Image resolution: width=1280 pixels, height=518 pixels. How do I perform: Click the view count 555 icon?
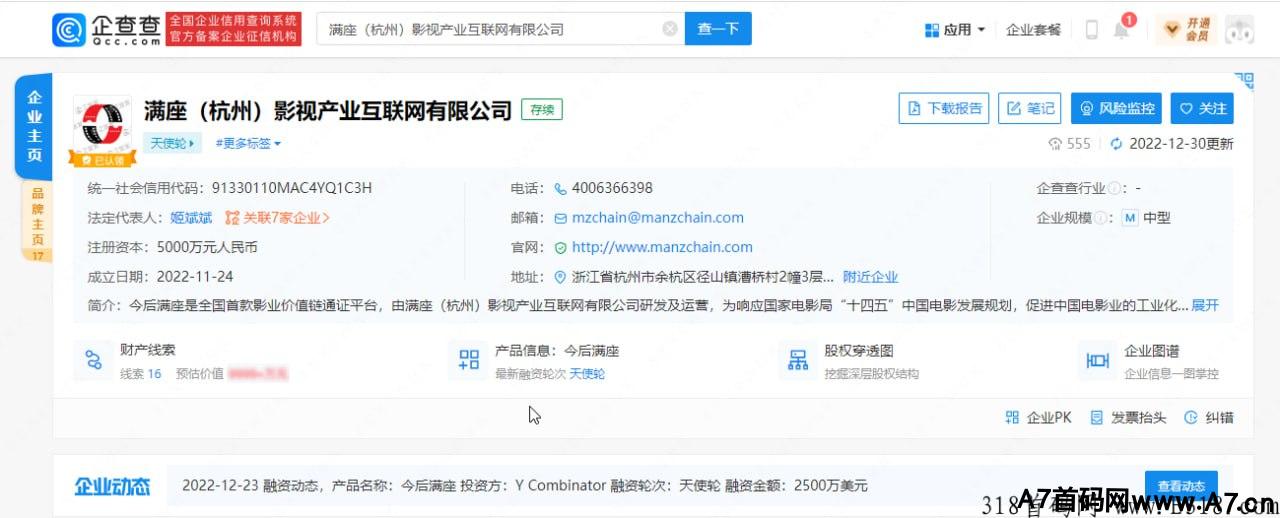click(1055, 144)
